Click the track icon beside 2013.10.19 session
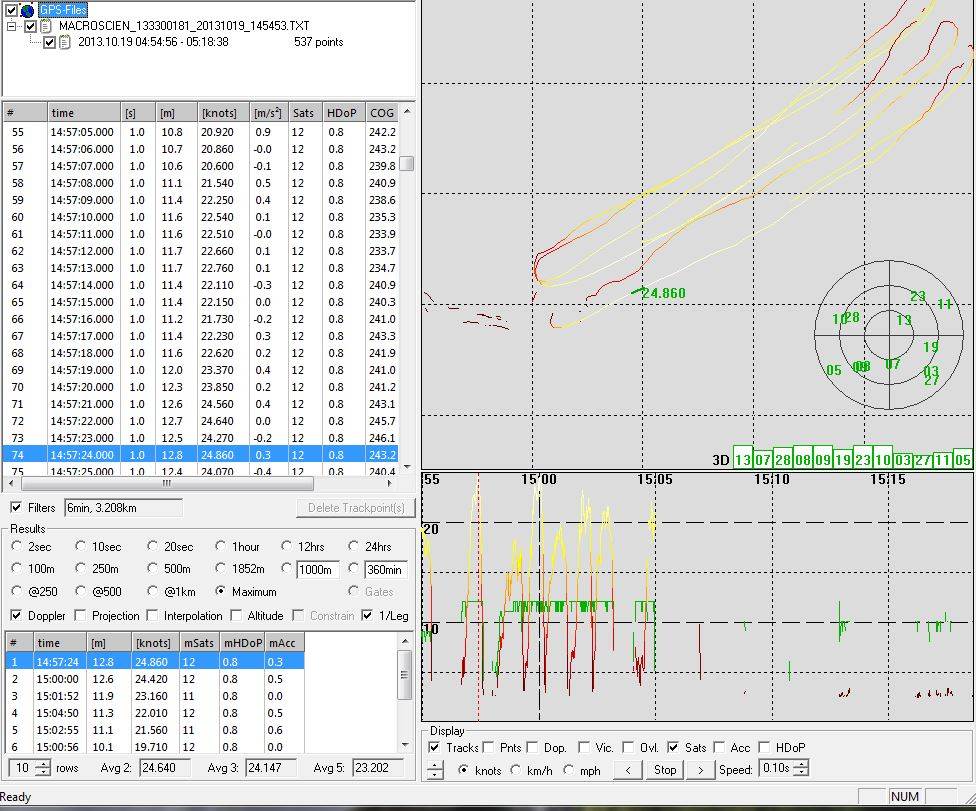The image size is (976, 811). 64,42
